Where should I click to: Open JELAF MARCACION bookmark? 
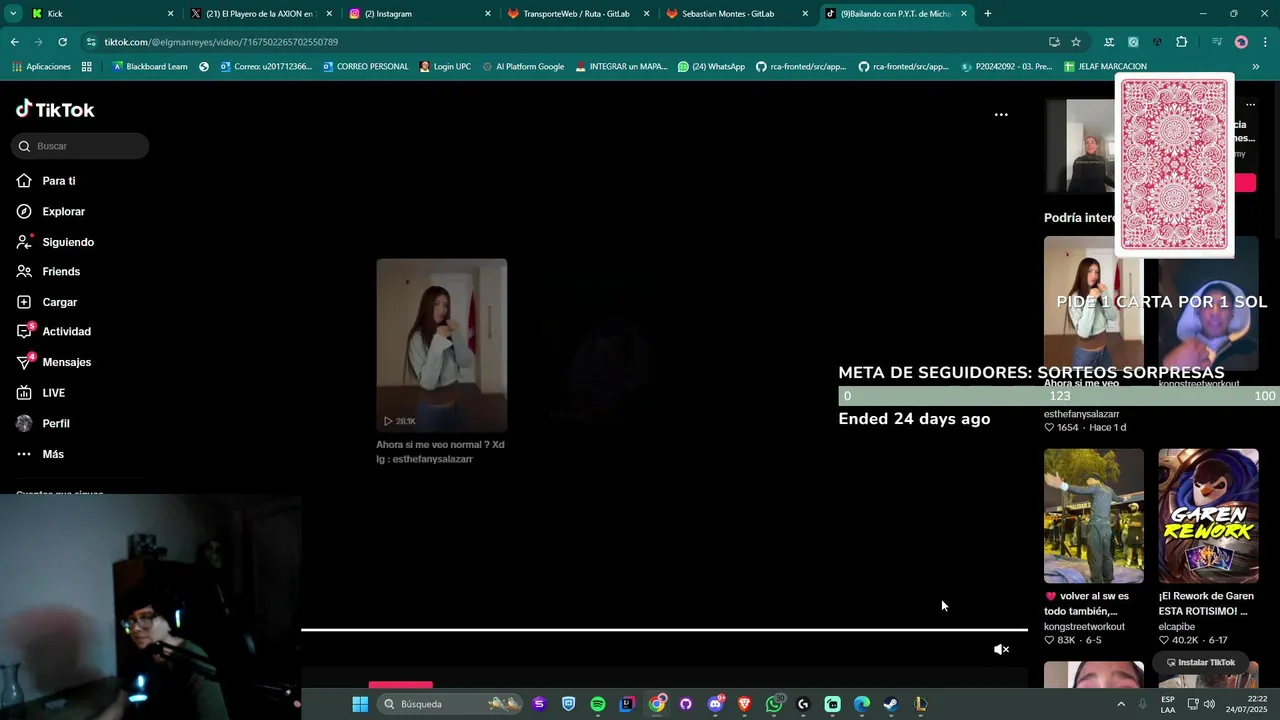[x=1105, y=67]
